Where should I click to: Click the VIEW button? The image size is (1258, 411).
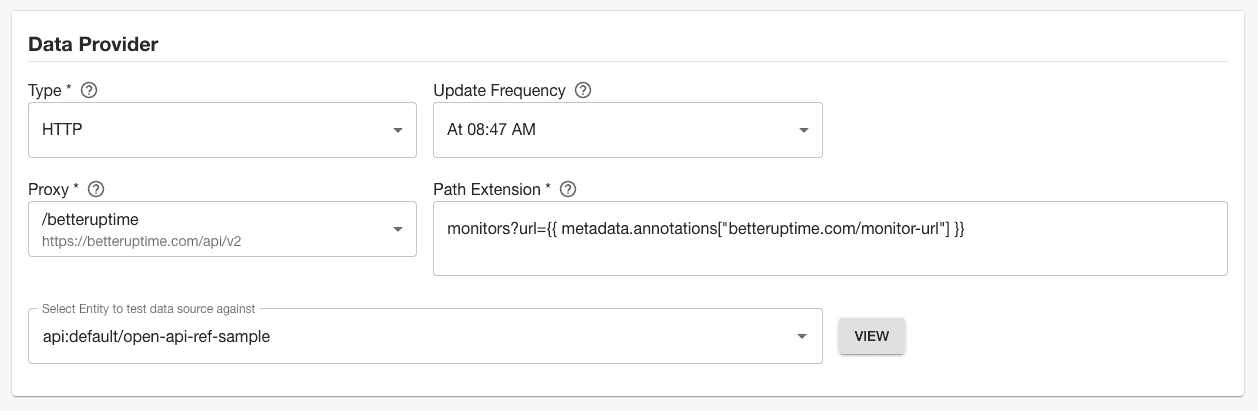pyautogui.click(x=872, y=336)
